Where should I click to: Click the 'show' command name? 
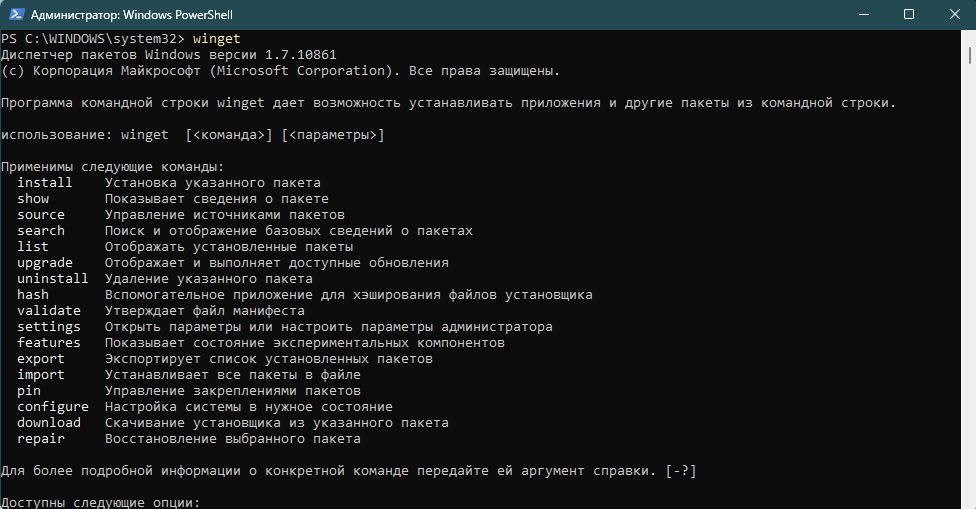click(33, 199)
